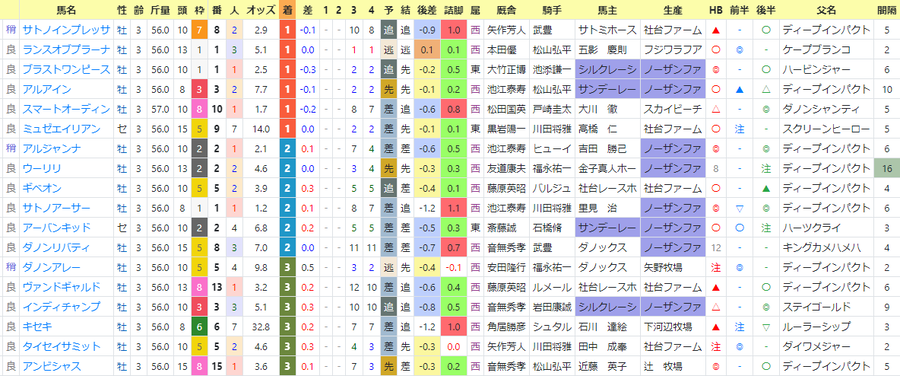
Task: Click the horse name アルアイン
Action: [46, 90]
